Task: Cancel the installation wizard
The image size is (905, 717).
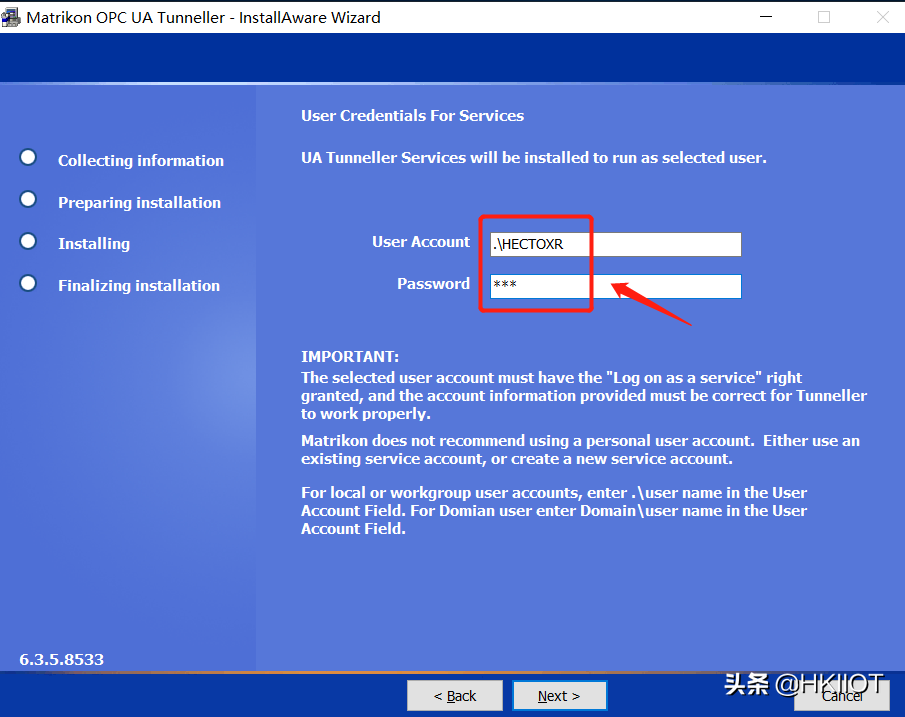Action: pyautogui.click(x=842, y=696)
